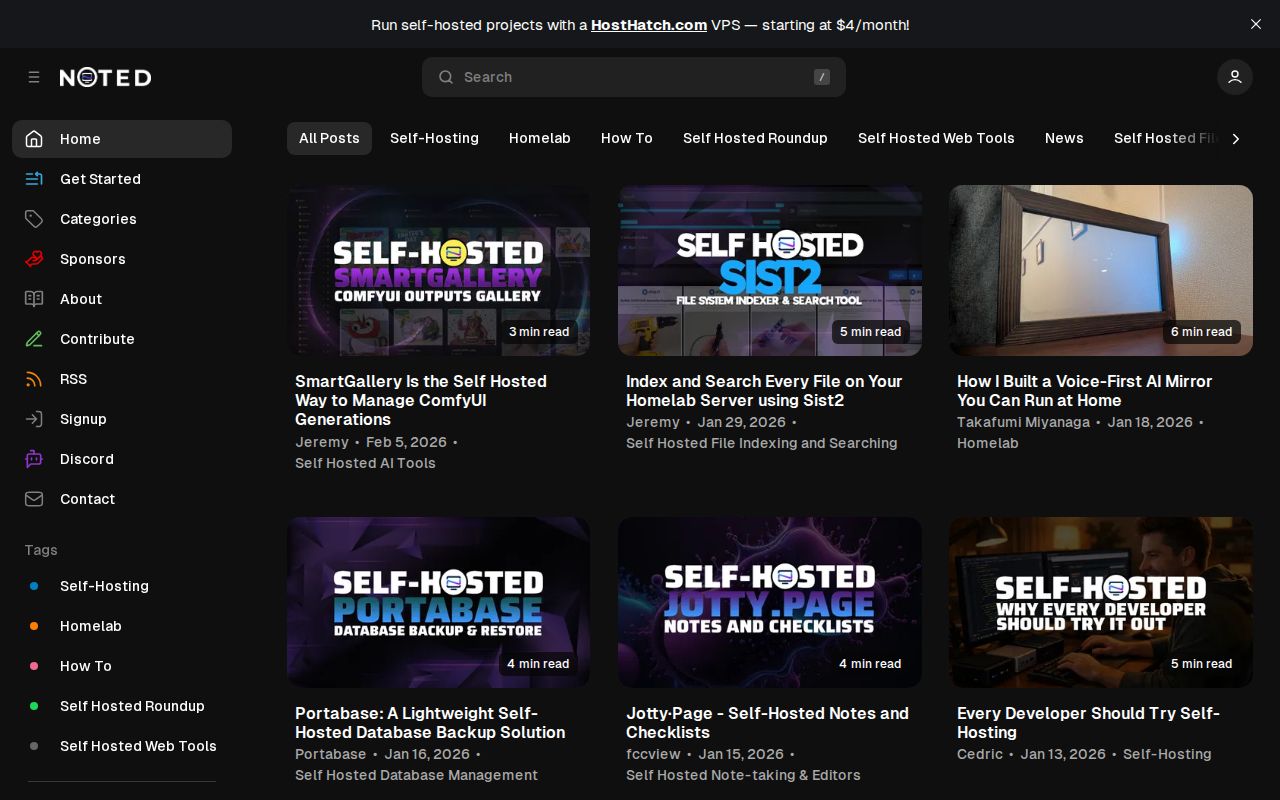Open the SmartGallery article thumbnail

tap(438, 270)
